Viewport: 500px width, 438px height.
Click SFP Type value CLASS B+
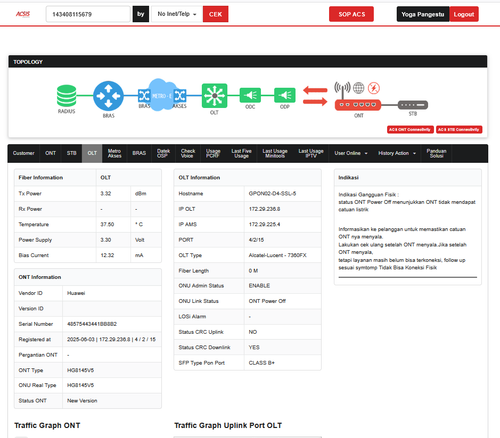[262, 363]
